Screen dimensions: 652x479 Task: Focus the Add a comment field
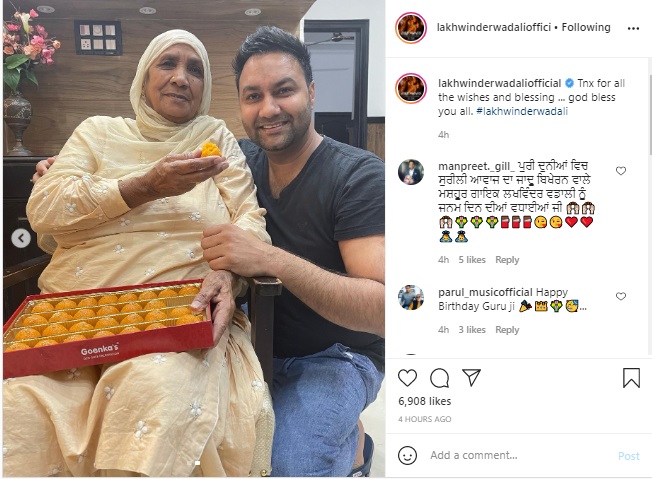point(520,455)
